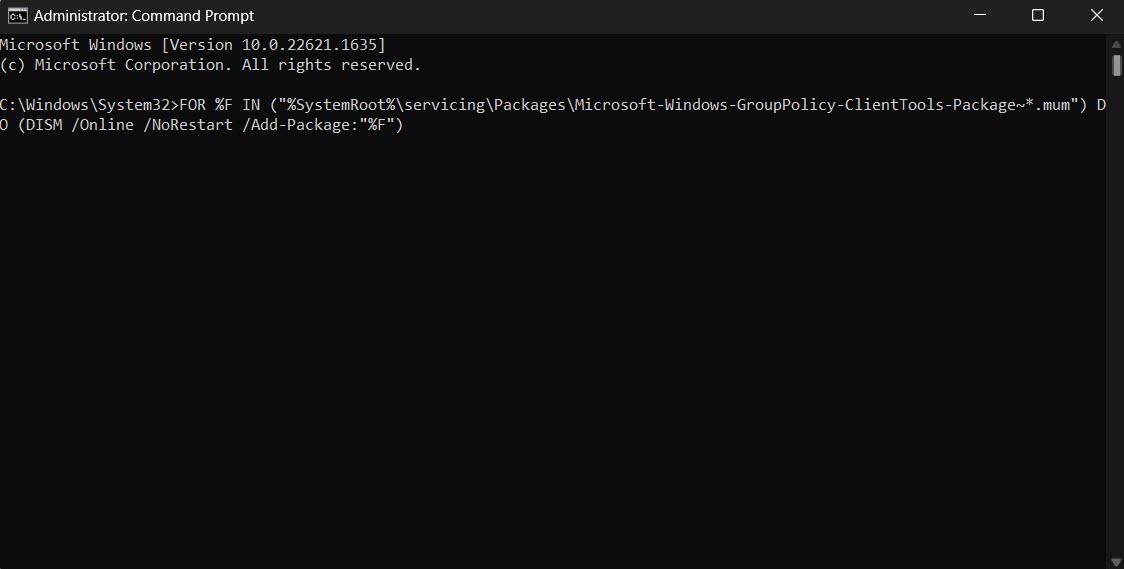Image resolution: width=1124 pixels, height=569 pixels.
Task: Click the FOR keyword in the command
Action: click(x=192, y=105)
